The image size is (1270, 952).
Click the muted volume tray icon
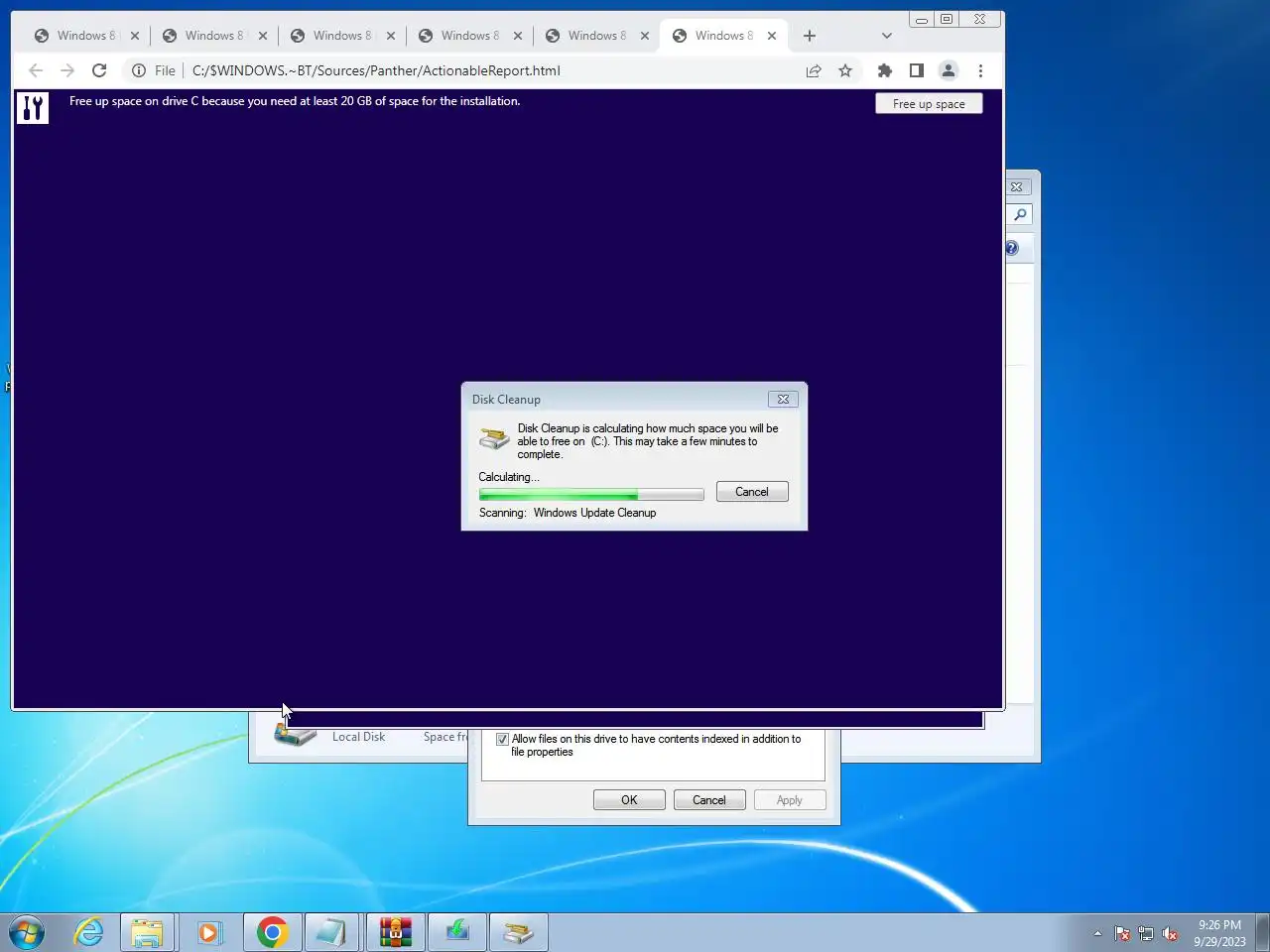(1171, 934)
